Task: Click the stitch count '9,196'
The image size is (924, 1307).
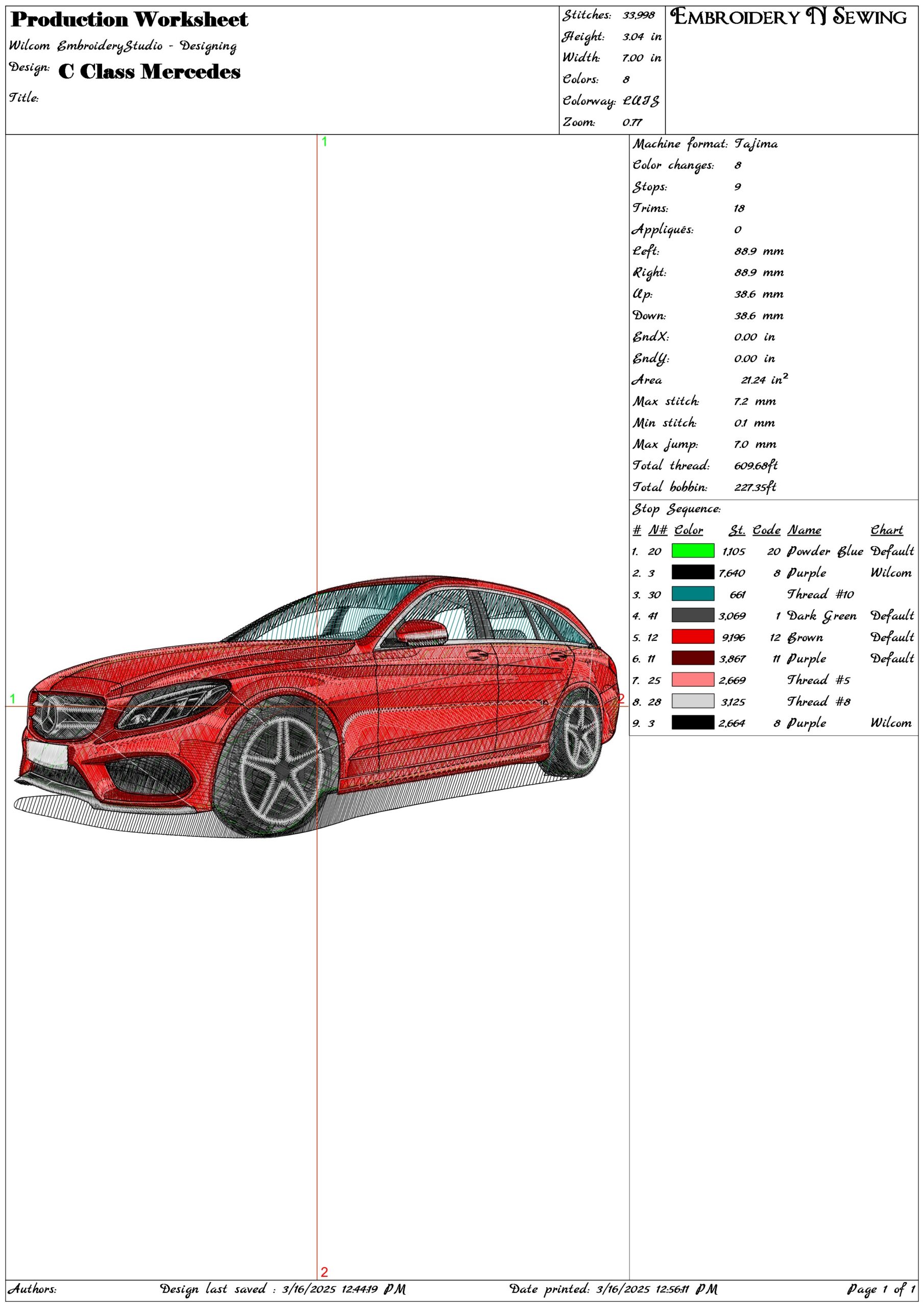Action: 733,638
